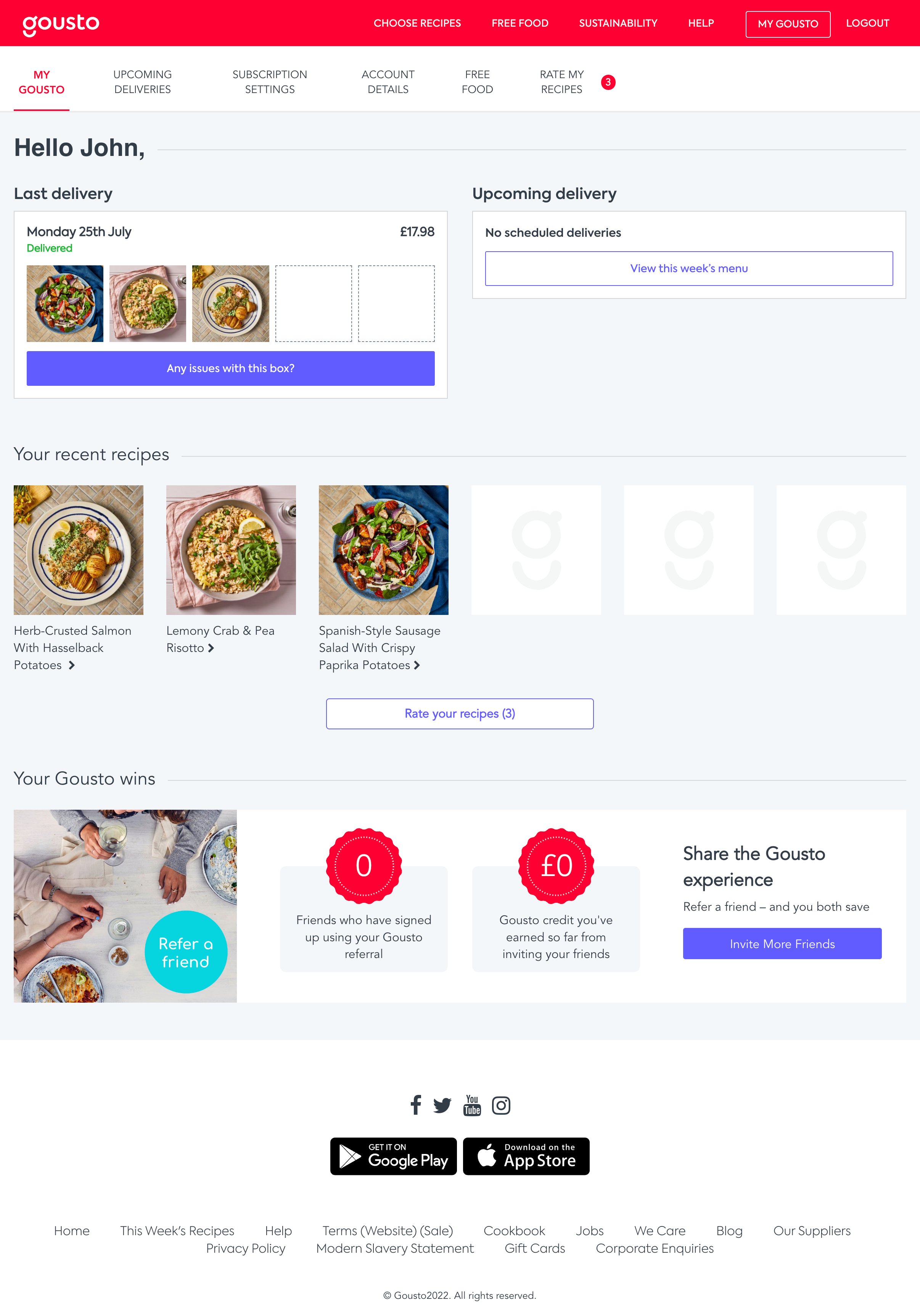Open Gousto's YouTube channel icon
Image resolution: width=920 pixels, height=1316 pixels.
click(472, 1105)
